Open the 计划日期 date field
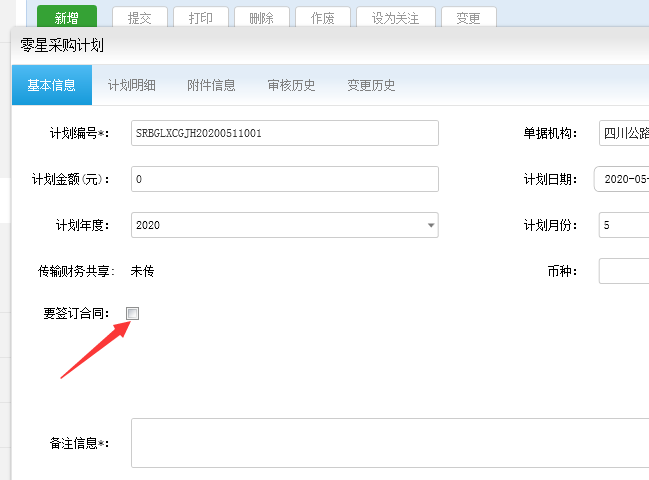The height and width of the screenshot is (480, 649). (x=622, y=179)
